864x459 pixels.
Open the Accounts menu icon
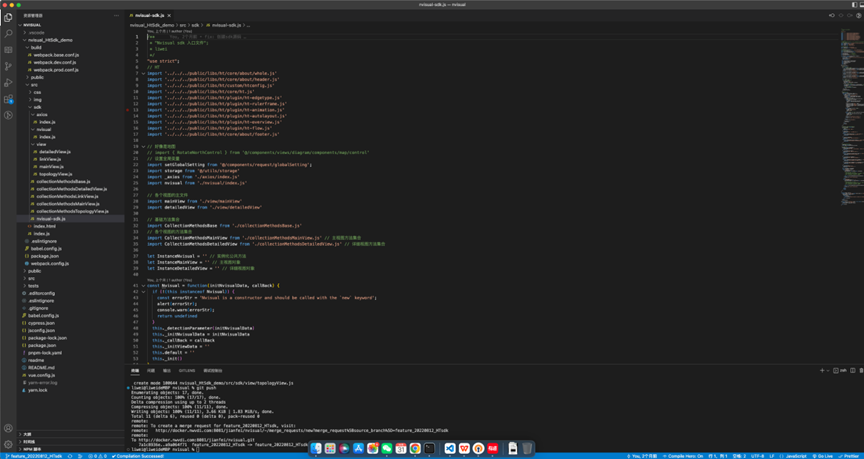pos(8,428)
